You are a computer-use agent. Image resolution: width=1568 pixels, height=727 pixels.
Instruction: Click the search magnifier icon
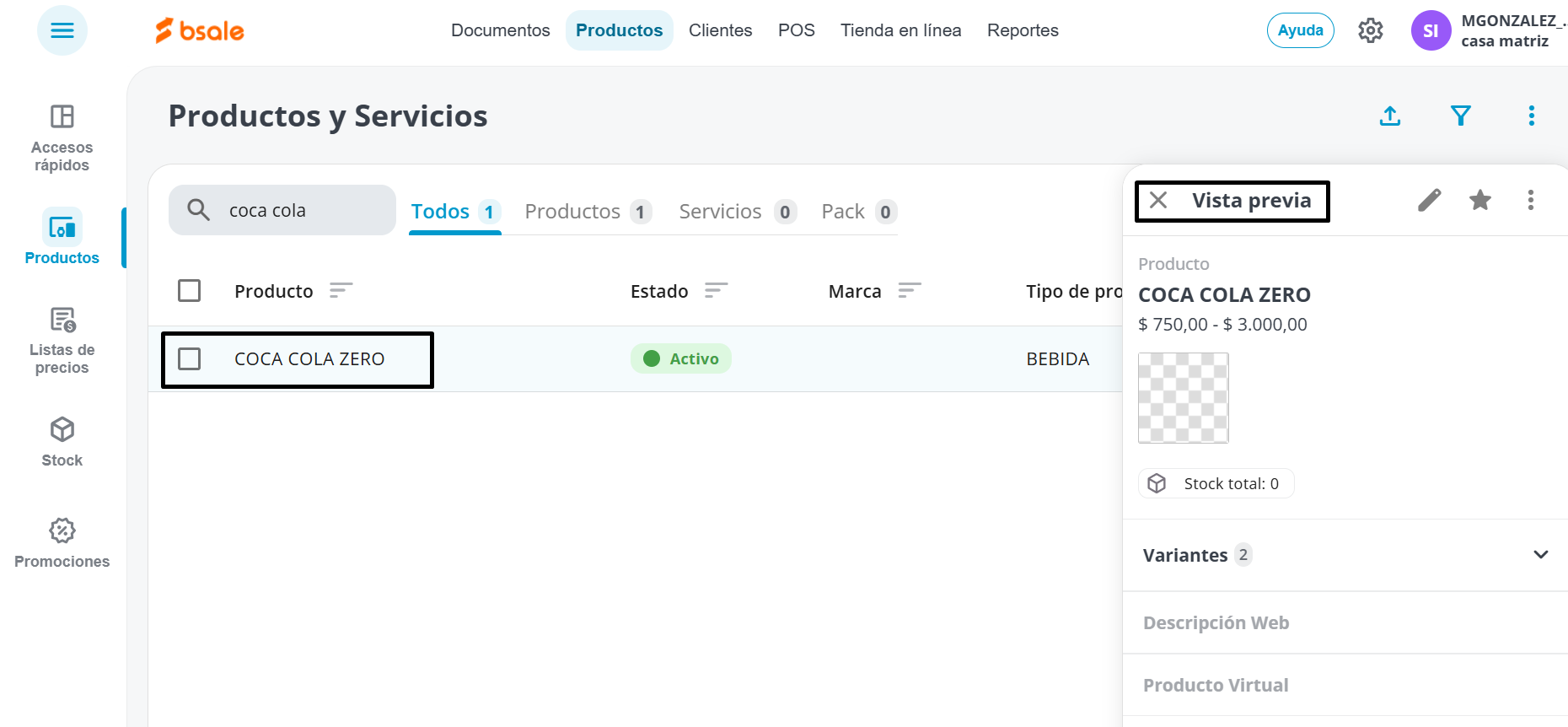point(198,210)
